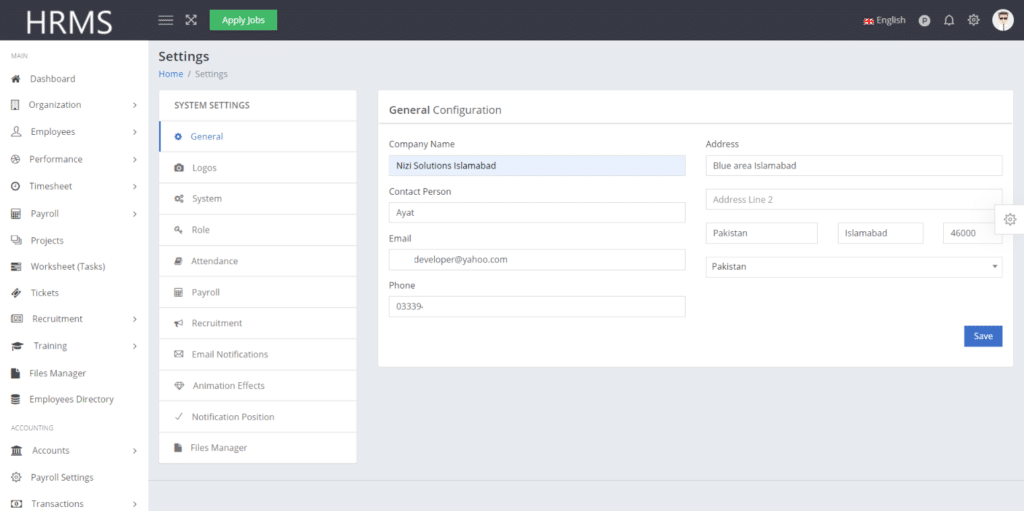Click the Timesheet clock icon
Image resolution: width=1024 pixels, height=511 pixels.
pos(16,186)
